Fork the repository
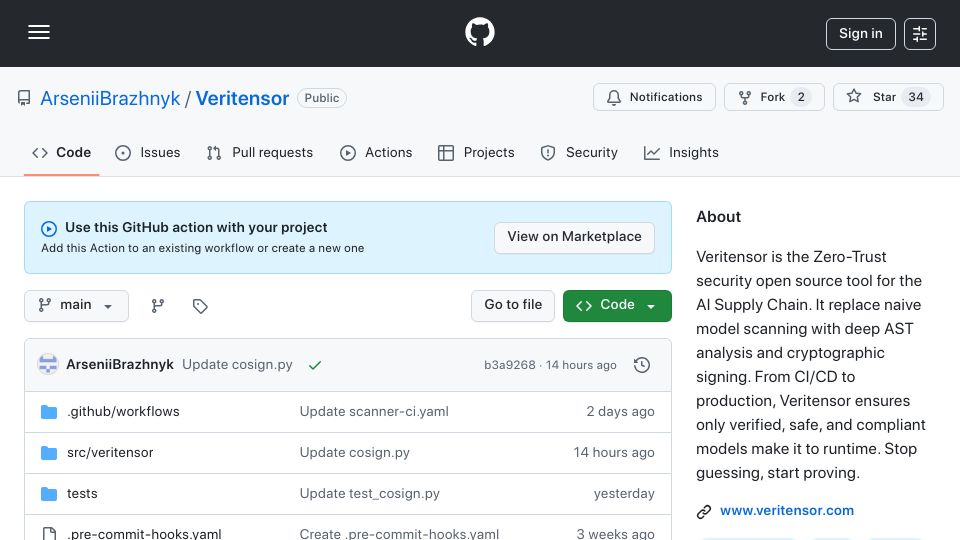This screenshot has height=540, width=960. [774, 97]
